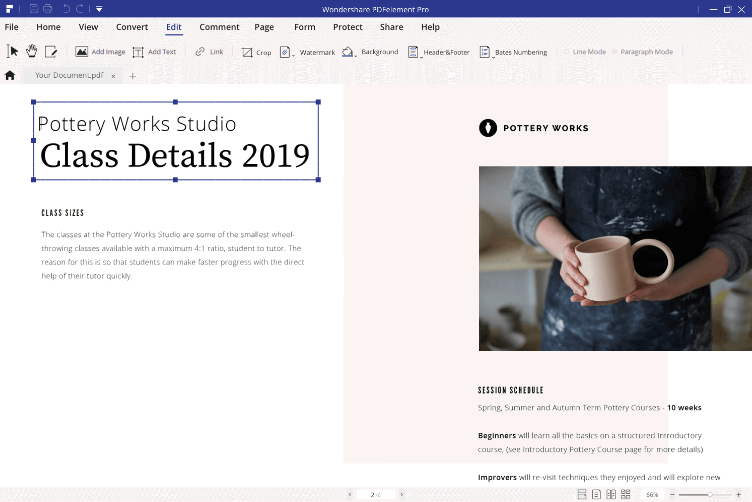The height and width of the screenshot is (502, 752).
Task: Enable Line Mode radio option
Action: coord(567,52)
